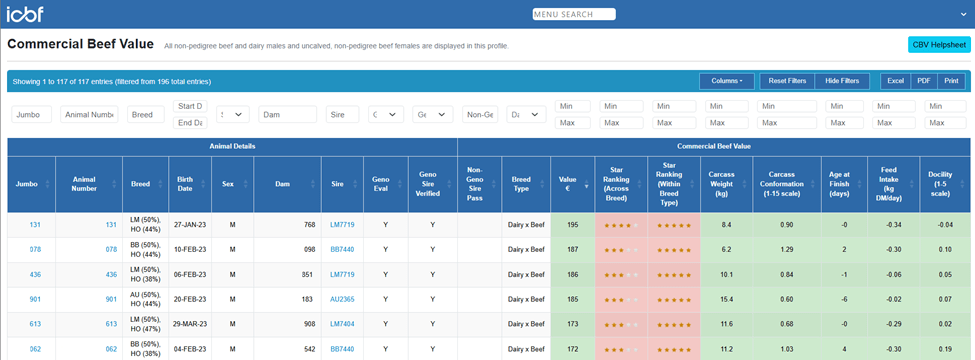Click Carcass Weight value 15.4

[x=727, y=300]
